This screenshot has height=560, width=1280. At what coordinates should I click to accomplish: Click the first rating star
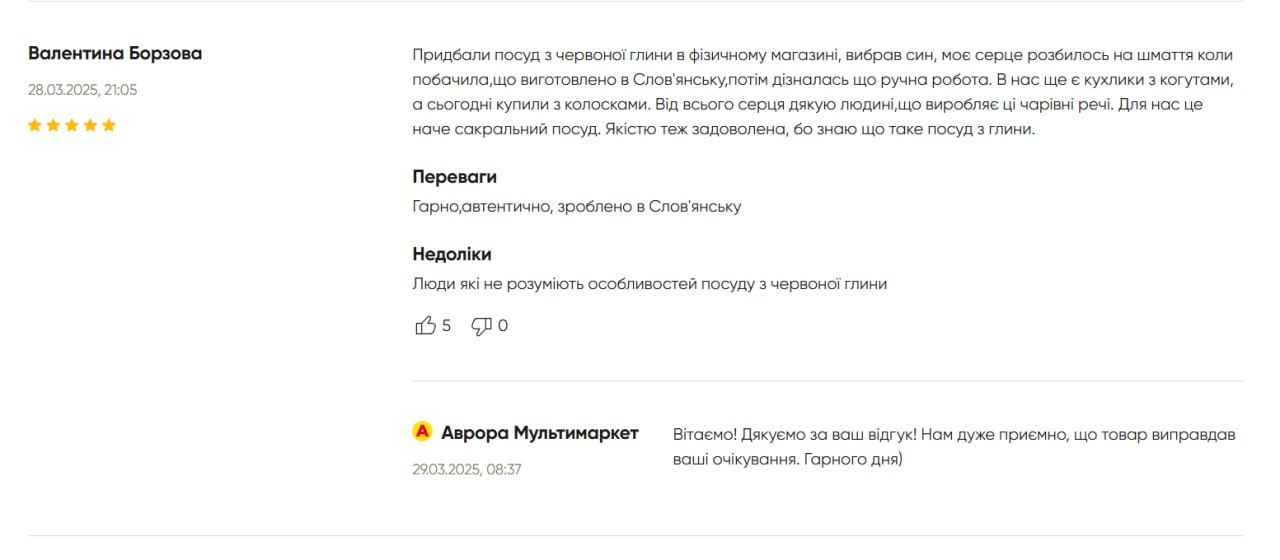(x=35, y=125)
